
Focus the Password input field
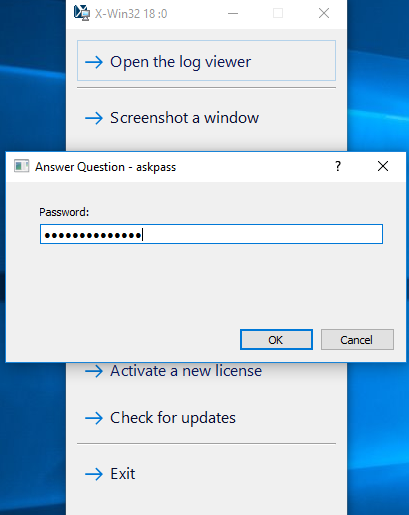(x=211, y=234)
